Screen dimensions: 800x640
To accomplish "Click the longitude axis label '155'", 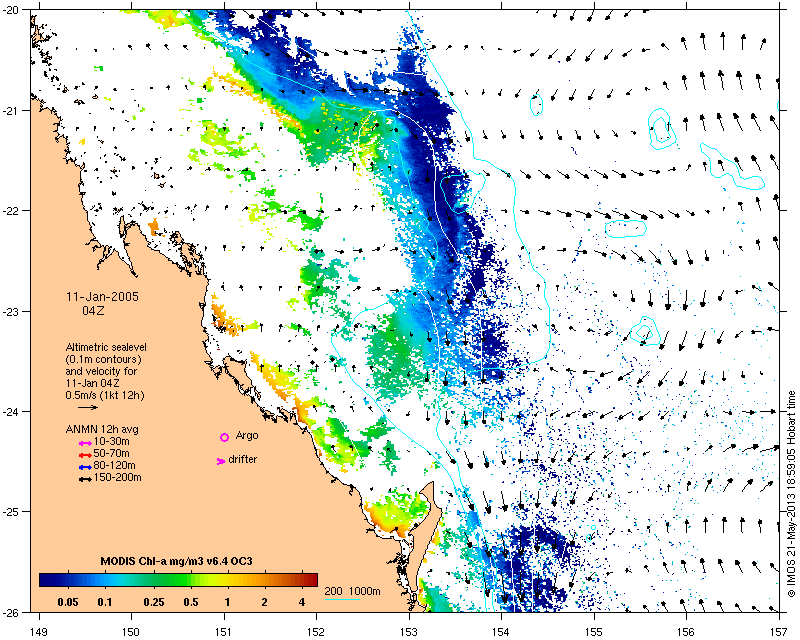I will click(594, 632).
